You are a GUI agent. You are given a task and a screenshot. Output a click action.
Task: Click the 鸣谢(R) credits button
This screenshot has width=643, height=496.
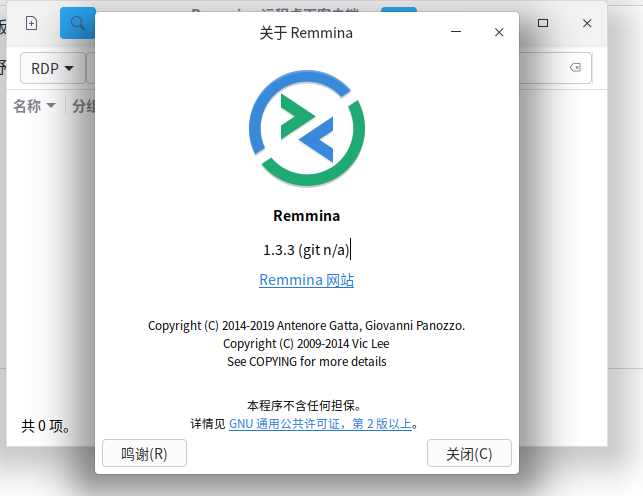coord(144,453)
